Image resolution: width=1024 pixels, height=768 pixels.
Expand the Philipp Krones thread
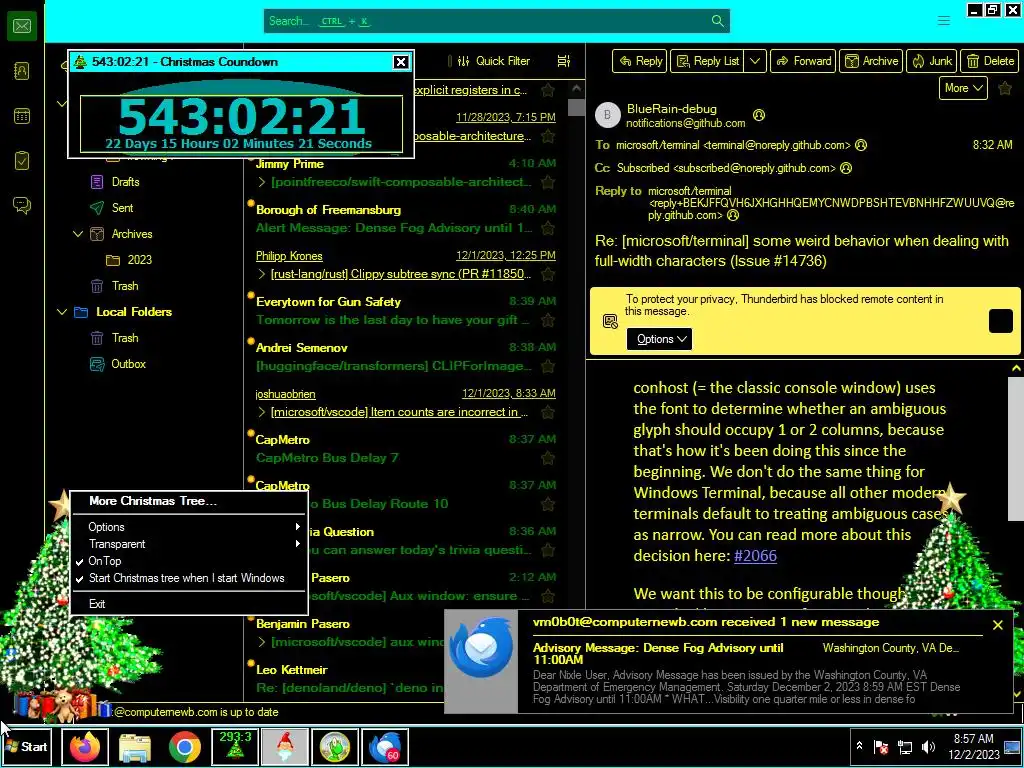point(262,274)
